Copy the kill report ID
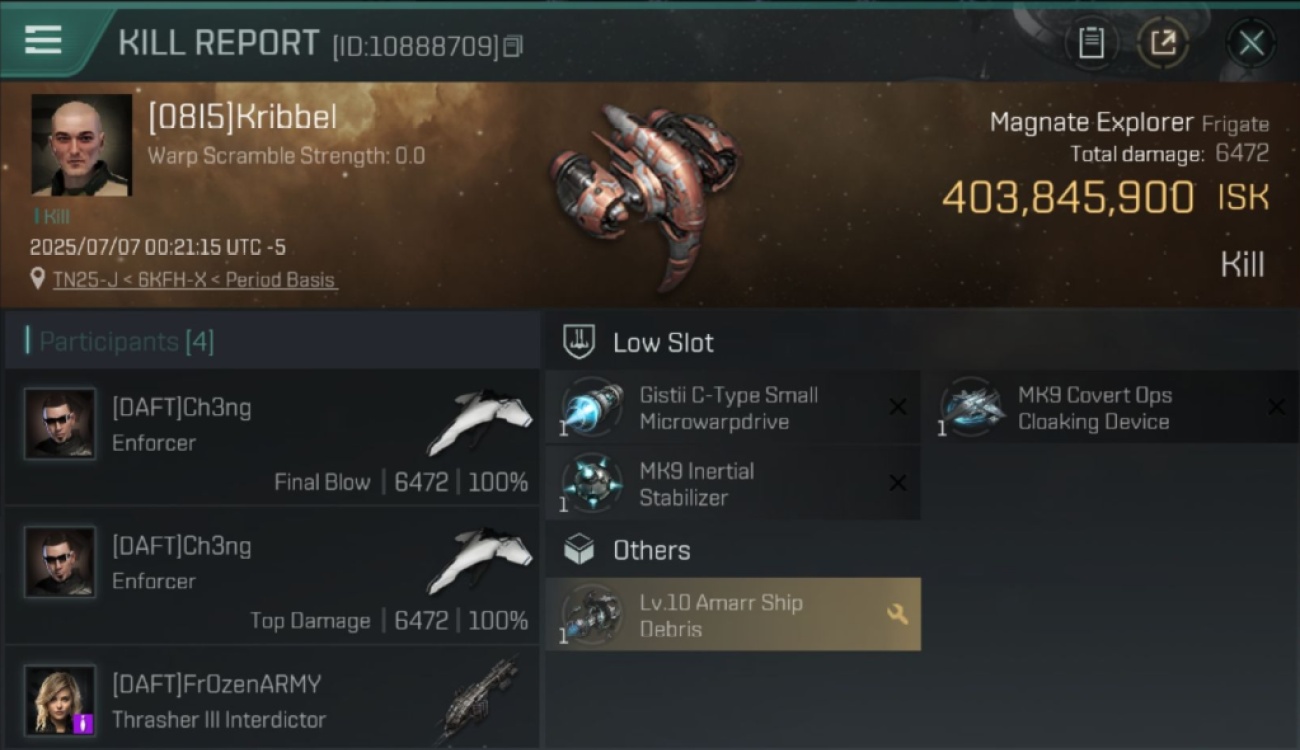Screen dimensions: 1300x750 [x=513, y=47]
